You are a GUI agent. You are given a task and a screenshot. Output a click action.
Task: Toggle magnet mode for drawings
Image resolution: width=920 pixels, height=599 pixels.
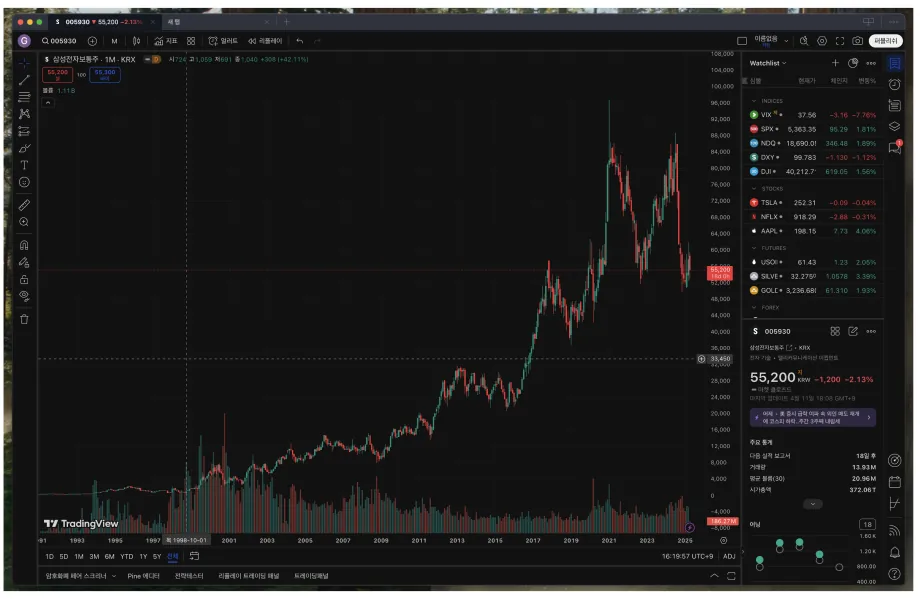(x=24, y=245)
